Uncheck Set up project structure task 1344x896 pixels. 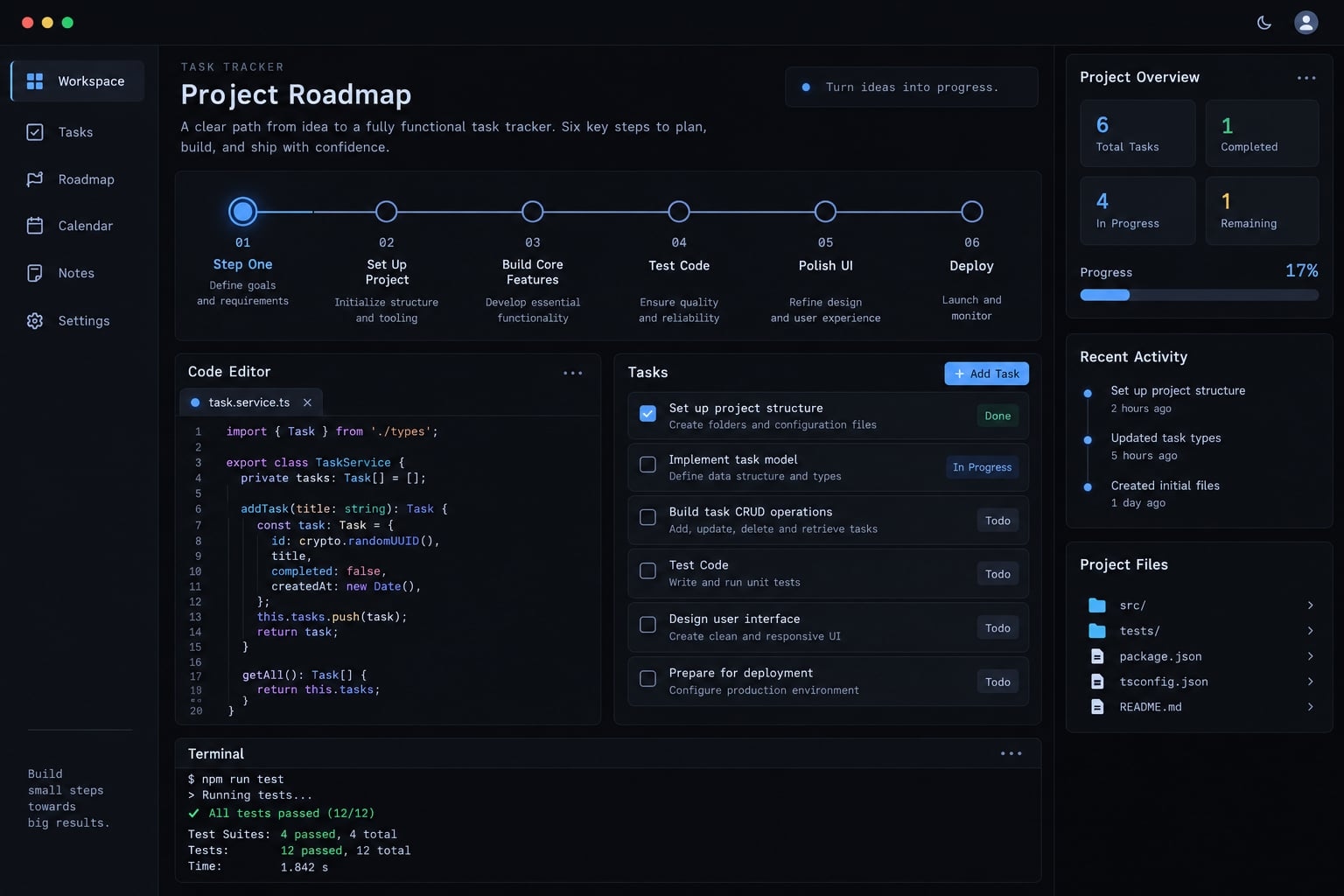[647, 414]
